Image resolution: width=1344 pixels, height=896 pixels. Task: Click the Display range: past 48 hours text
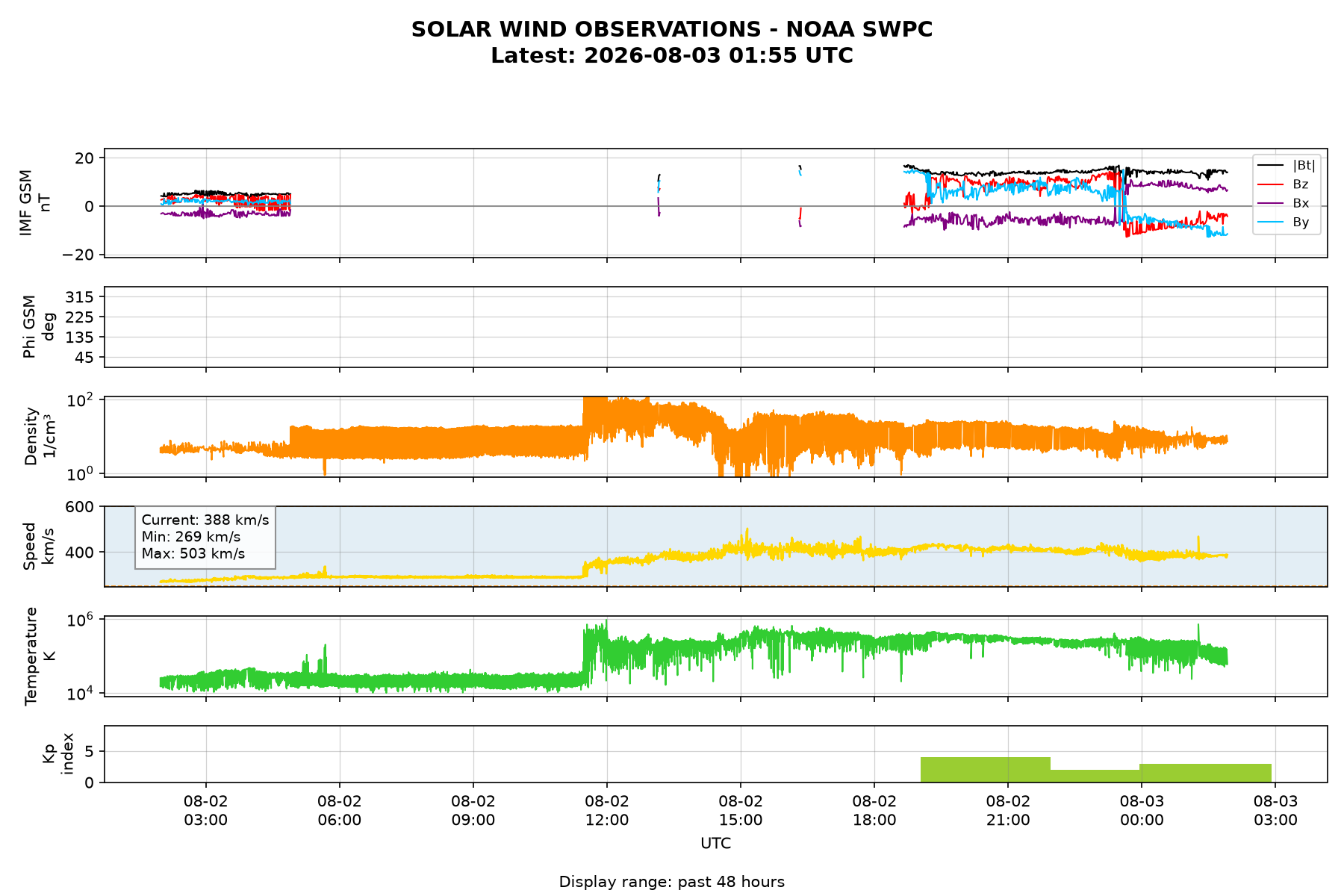(x=672, y=882)
